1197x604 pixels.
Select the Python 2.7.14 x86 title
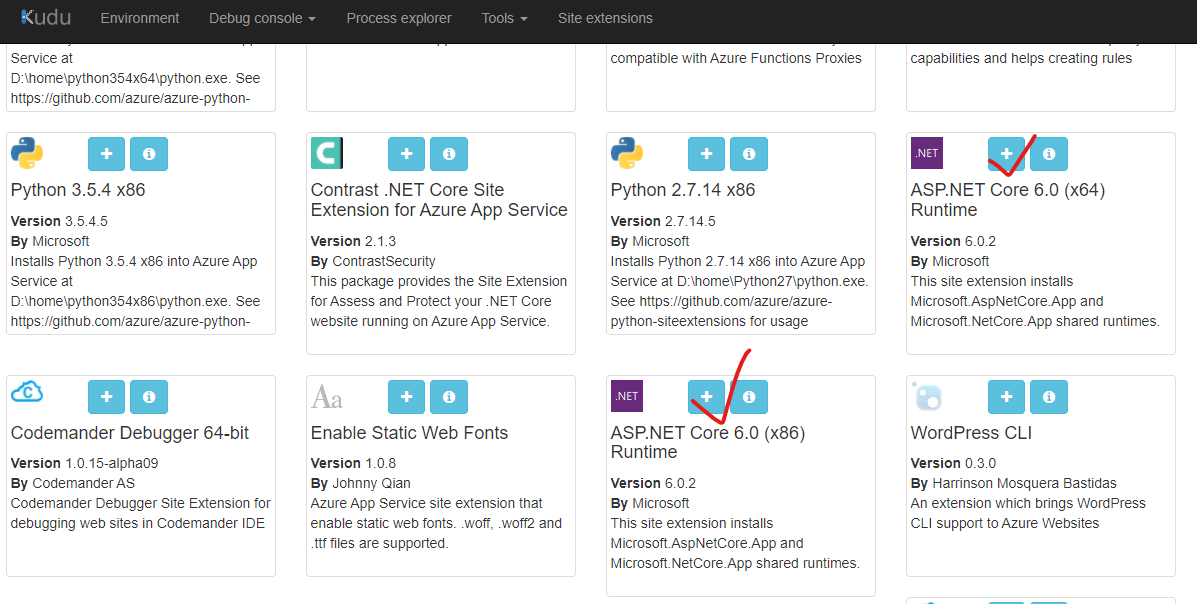[683, 190]
